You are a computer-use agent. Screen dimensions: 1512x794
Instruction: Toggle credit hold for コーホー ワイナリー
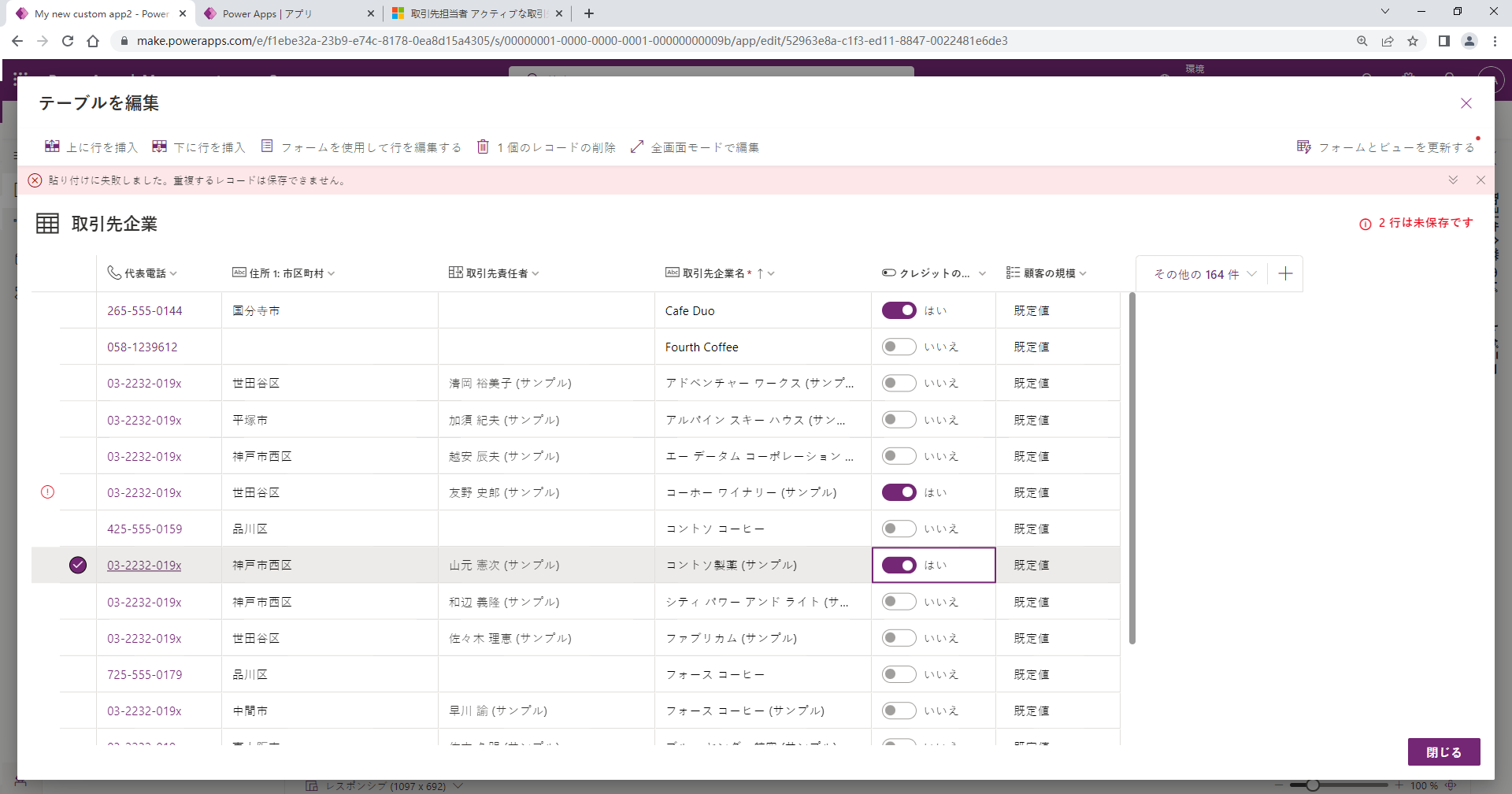pyautogui.click(x=899, y=492)
